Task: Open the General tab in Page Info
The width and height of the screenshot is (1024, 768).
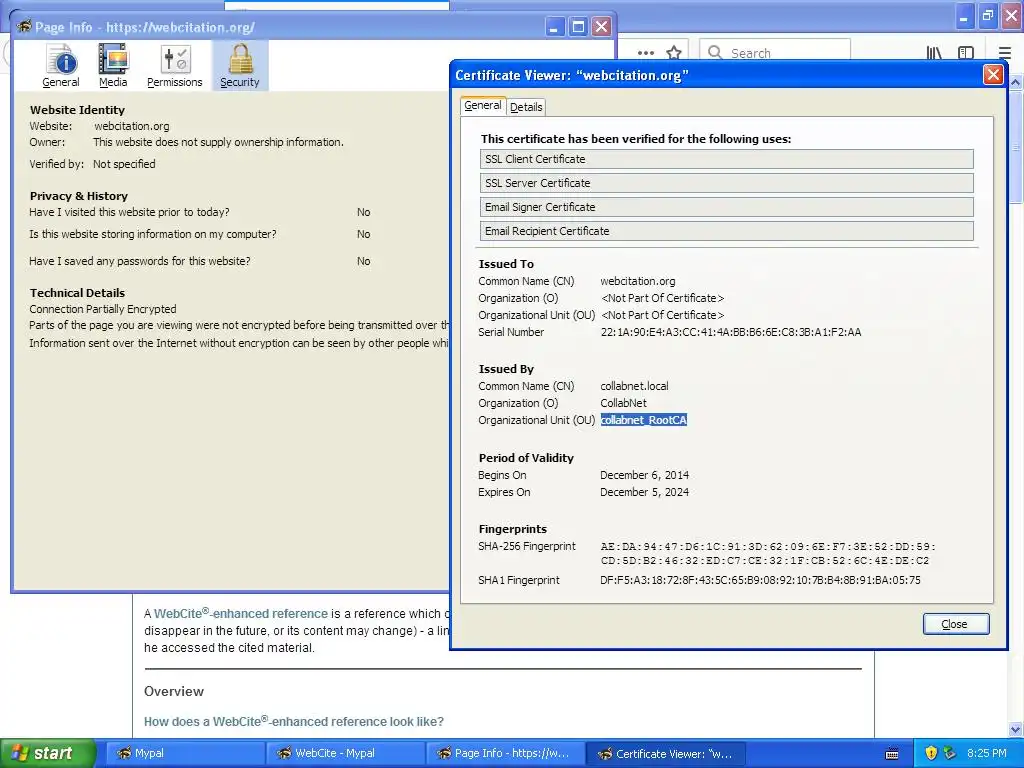Action: coord(61,65)
